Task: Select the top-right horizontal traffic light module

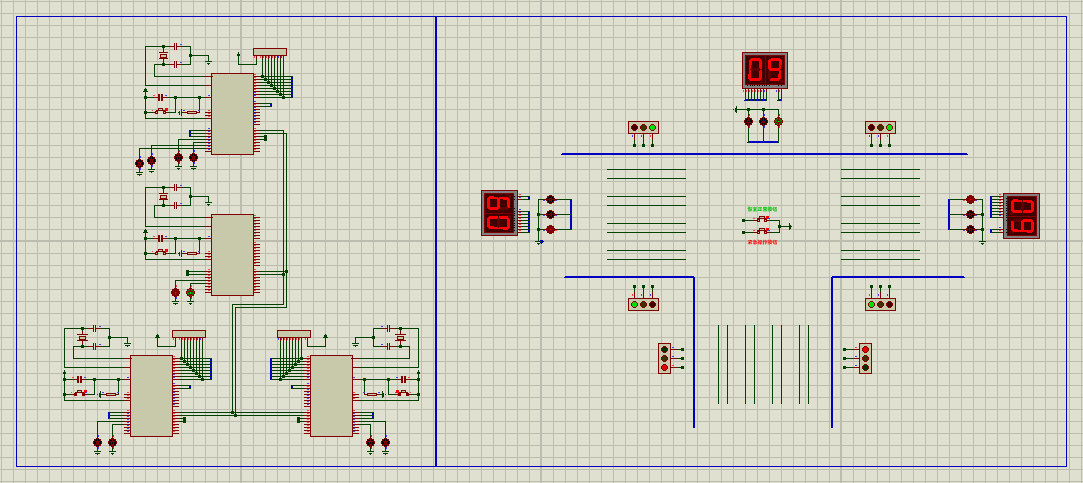Action: (880, 127)
